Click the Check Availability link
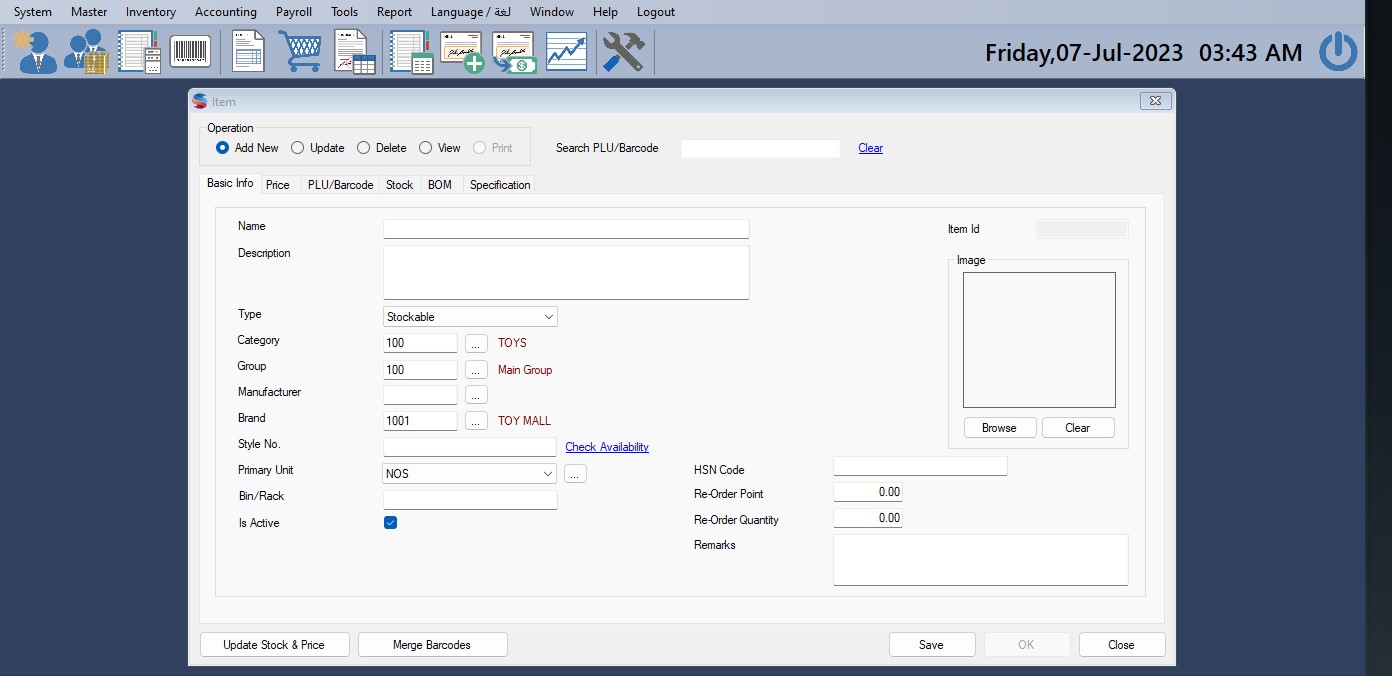Image resolution: width=1392 pixels, height=676 pixels. click(607, 447)
